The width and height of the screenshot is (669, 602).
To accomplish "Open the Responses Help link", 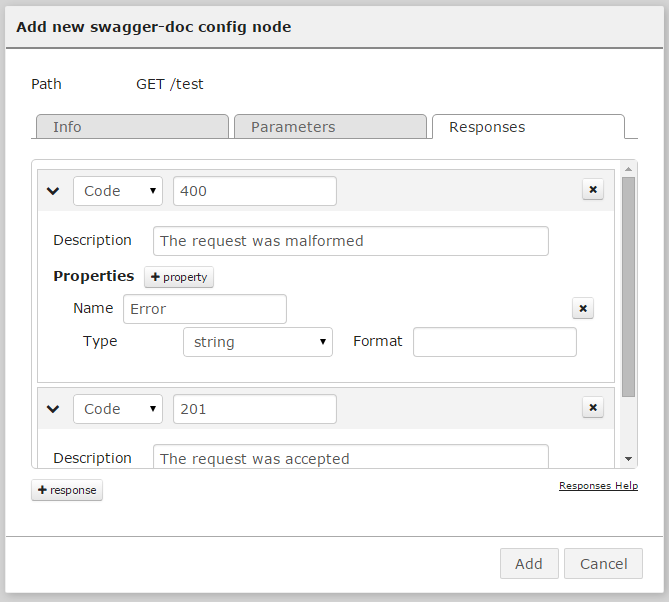I will point(598,486).
